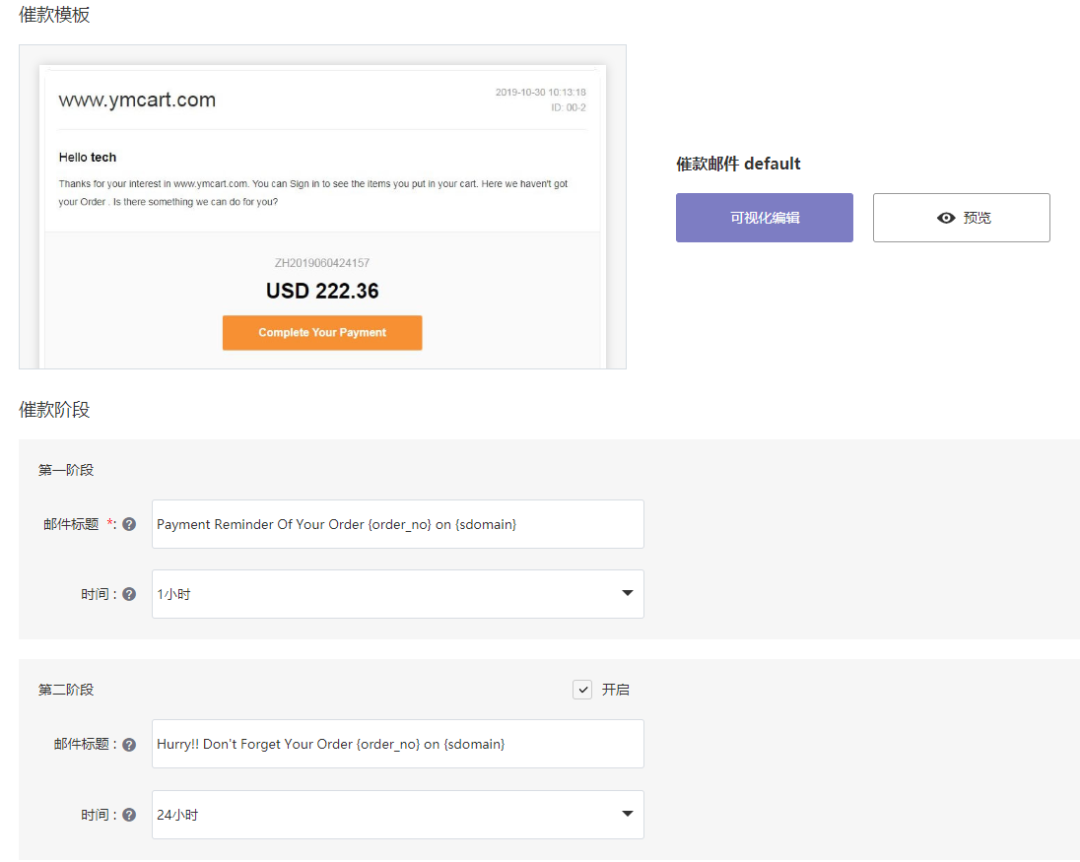Click www.ymcart.com title in email preview
The image size is (1080, 862).
pyautogui.click(x=137, y=100)
